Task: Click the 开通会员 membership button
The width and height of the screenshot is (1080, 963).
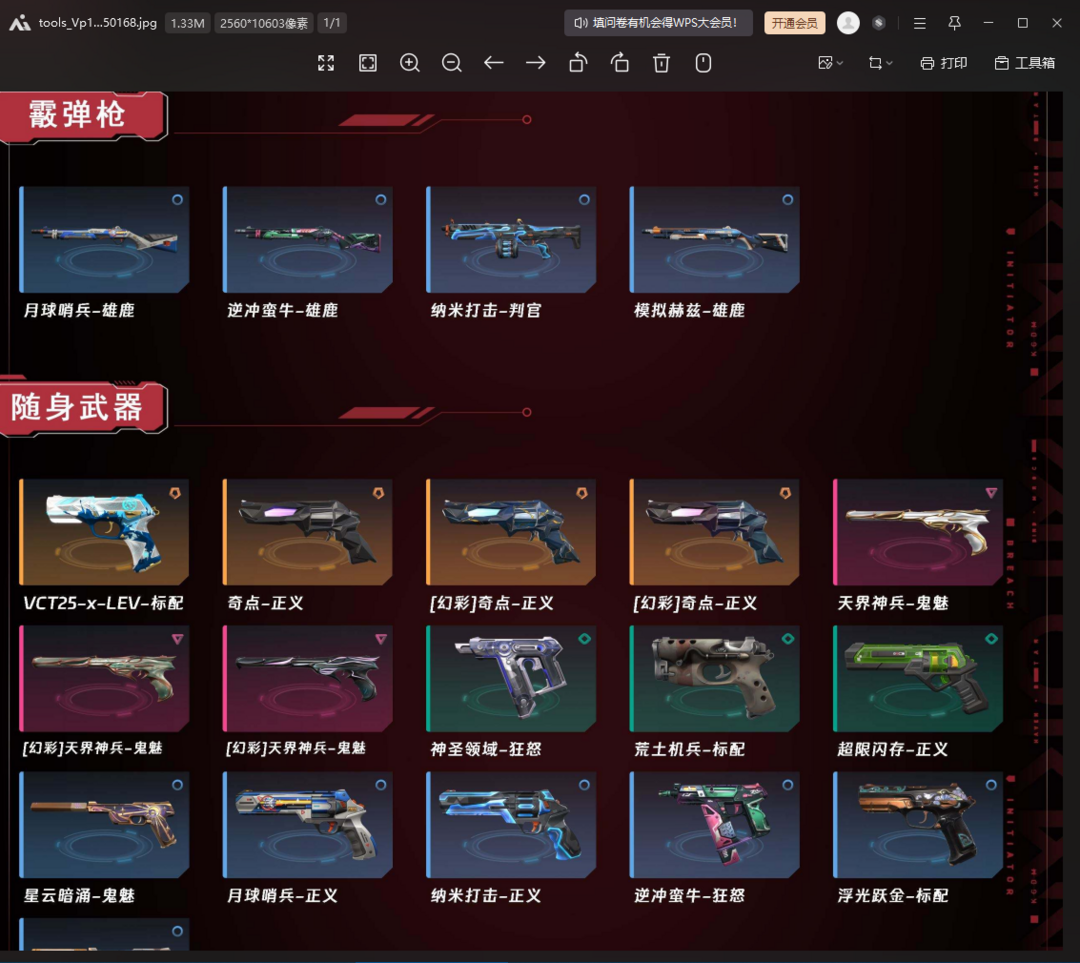Action: tap(795, 23)
